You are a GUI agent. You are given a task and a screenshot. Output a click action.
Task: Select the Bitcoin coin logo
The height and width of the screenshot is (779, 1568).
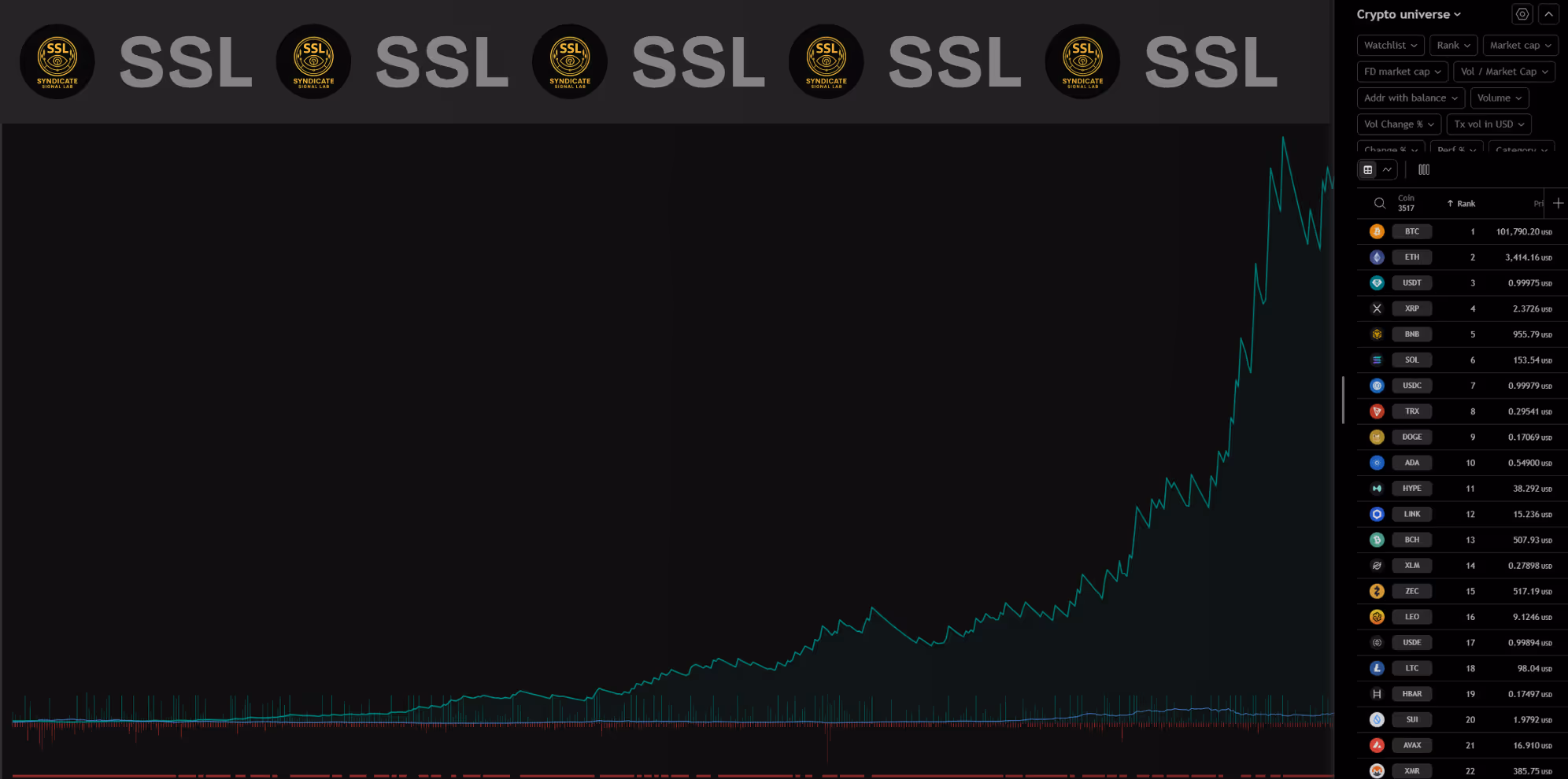point(1376,231)
